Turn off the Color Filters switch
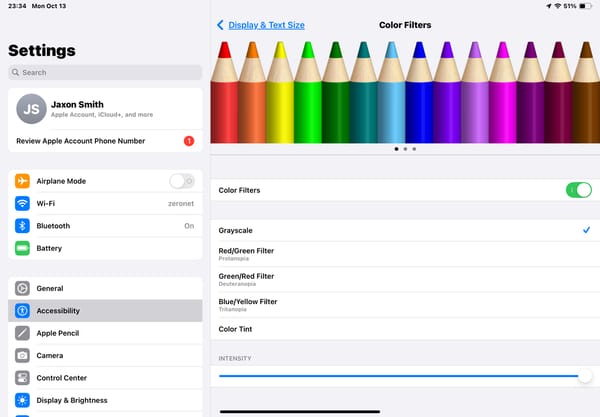The width and height of the screenshot is (600, 417). click(579, 190)
